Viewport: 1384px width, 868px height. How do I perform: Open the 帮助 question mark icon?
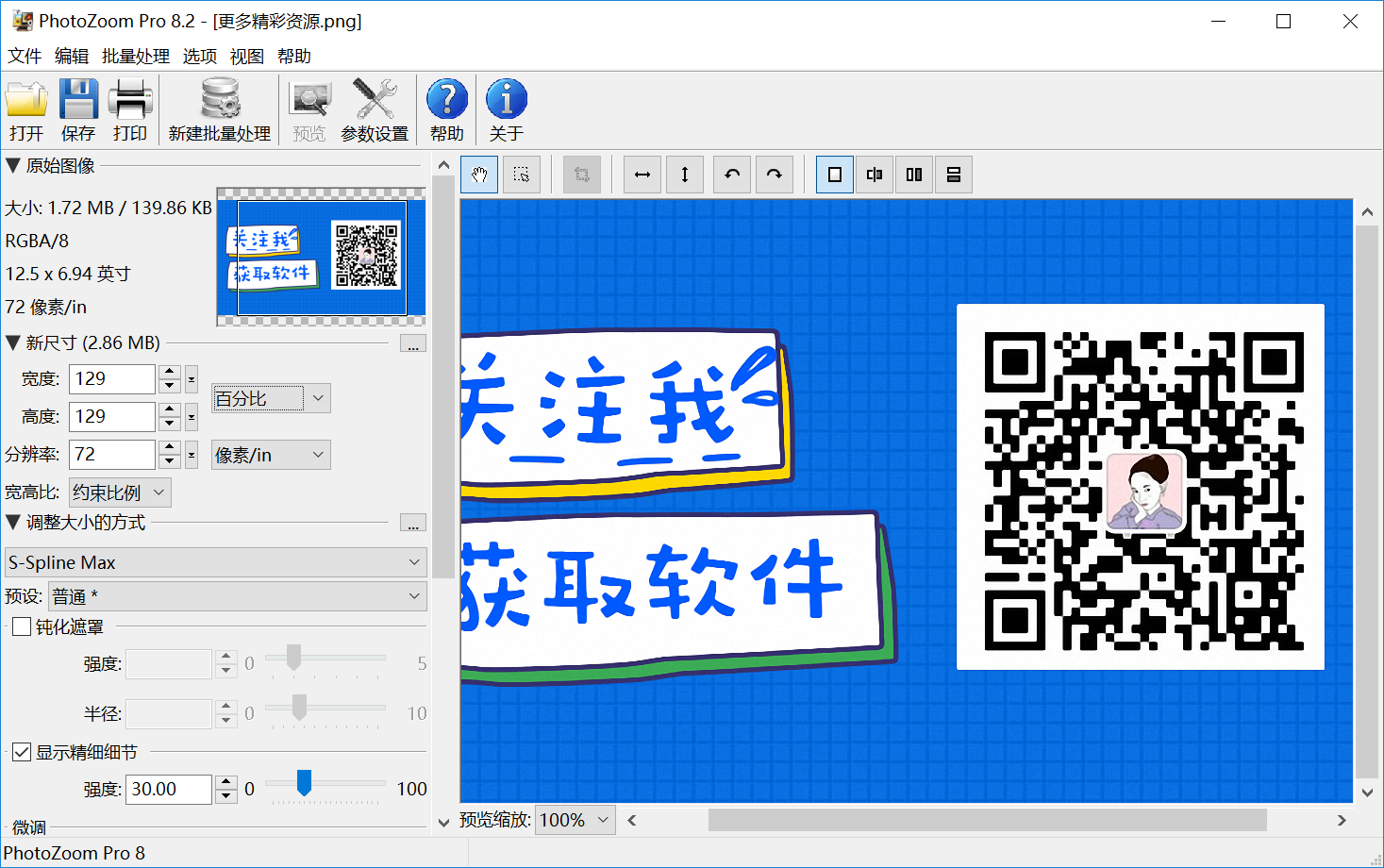[x=447, y=109]
